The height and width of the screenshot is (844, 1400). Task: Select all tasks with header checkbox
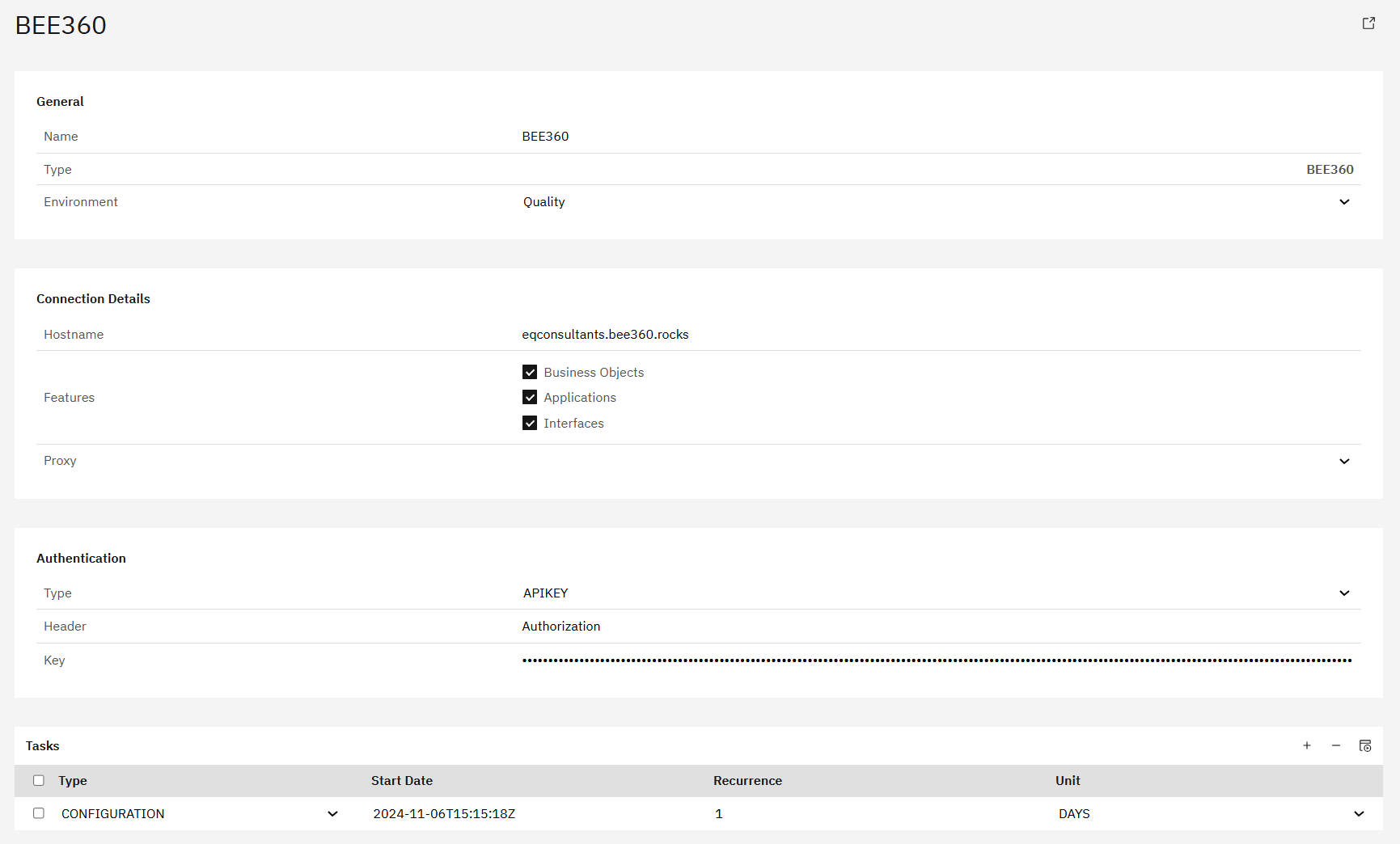[x=39, y=780]
